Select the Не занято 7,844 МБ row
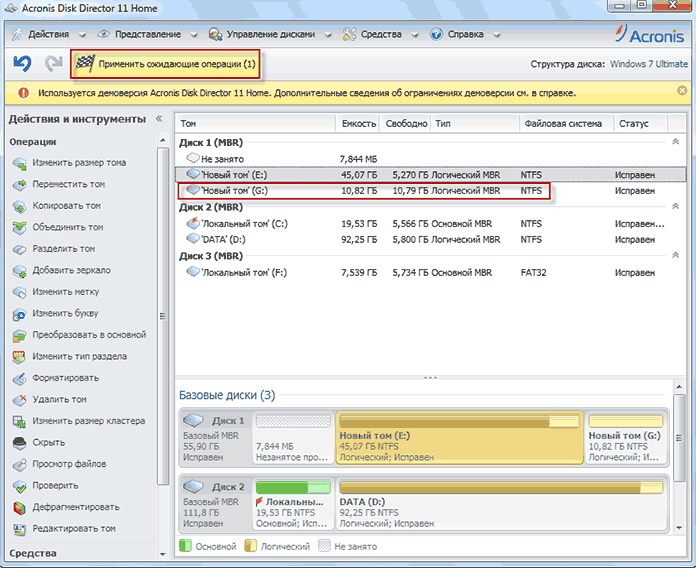The image size is (696, 568). click(431, 159)
